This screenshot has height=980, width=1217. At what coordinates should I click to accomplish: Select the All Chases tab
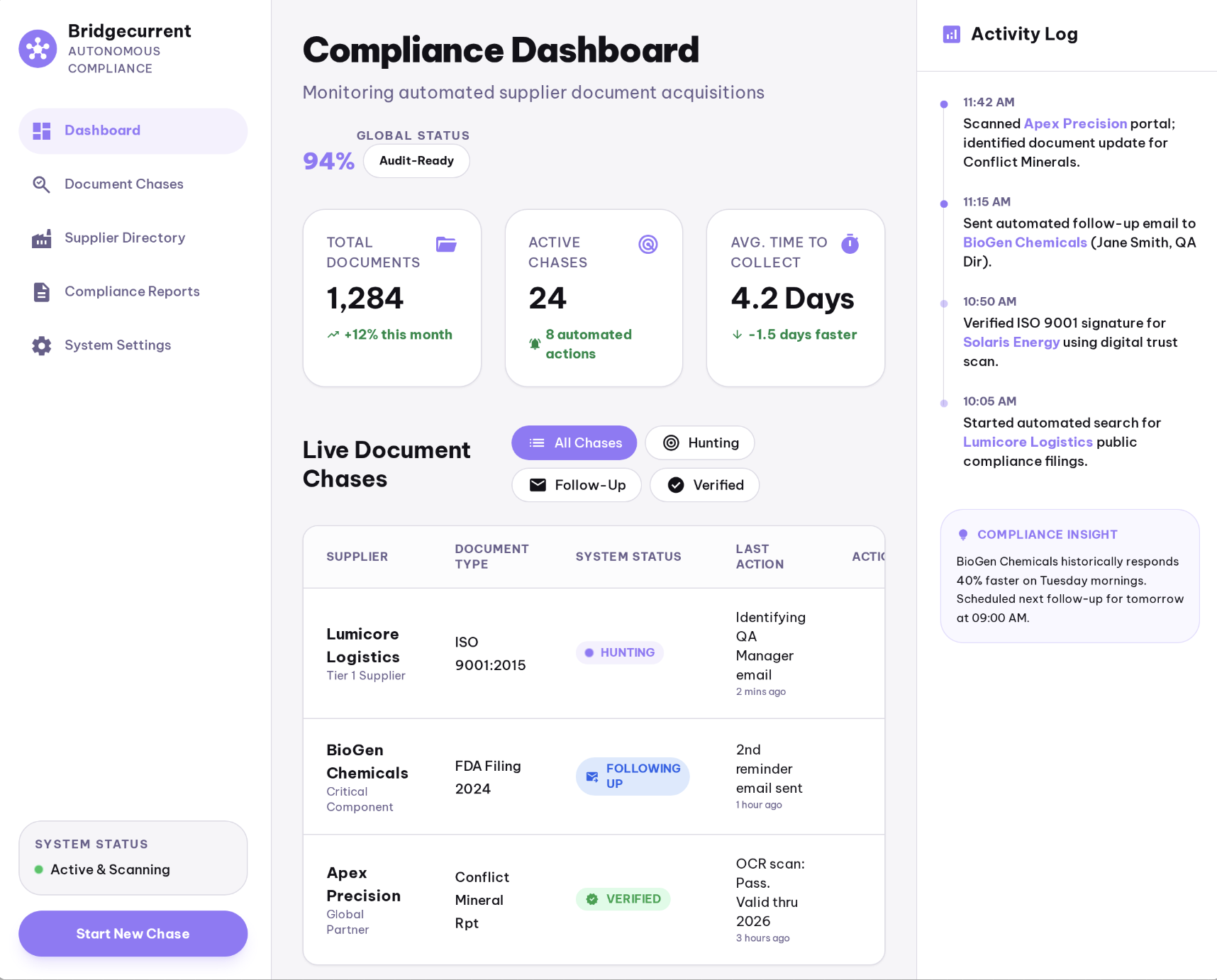[x=574, y=442]
